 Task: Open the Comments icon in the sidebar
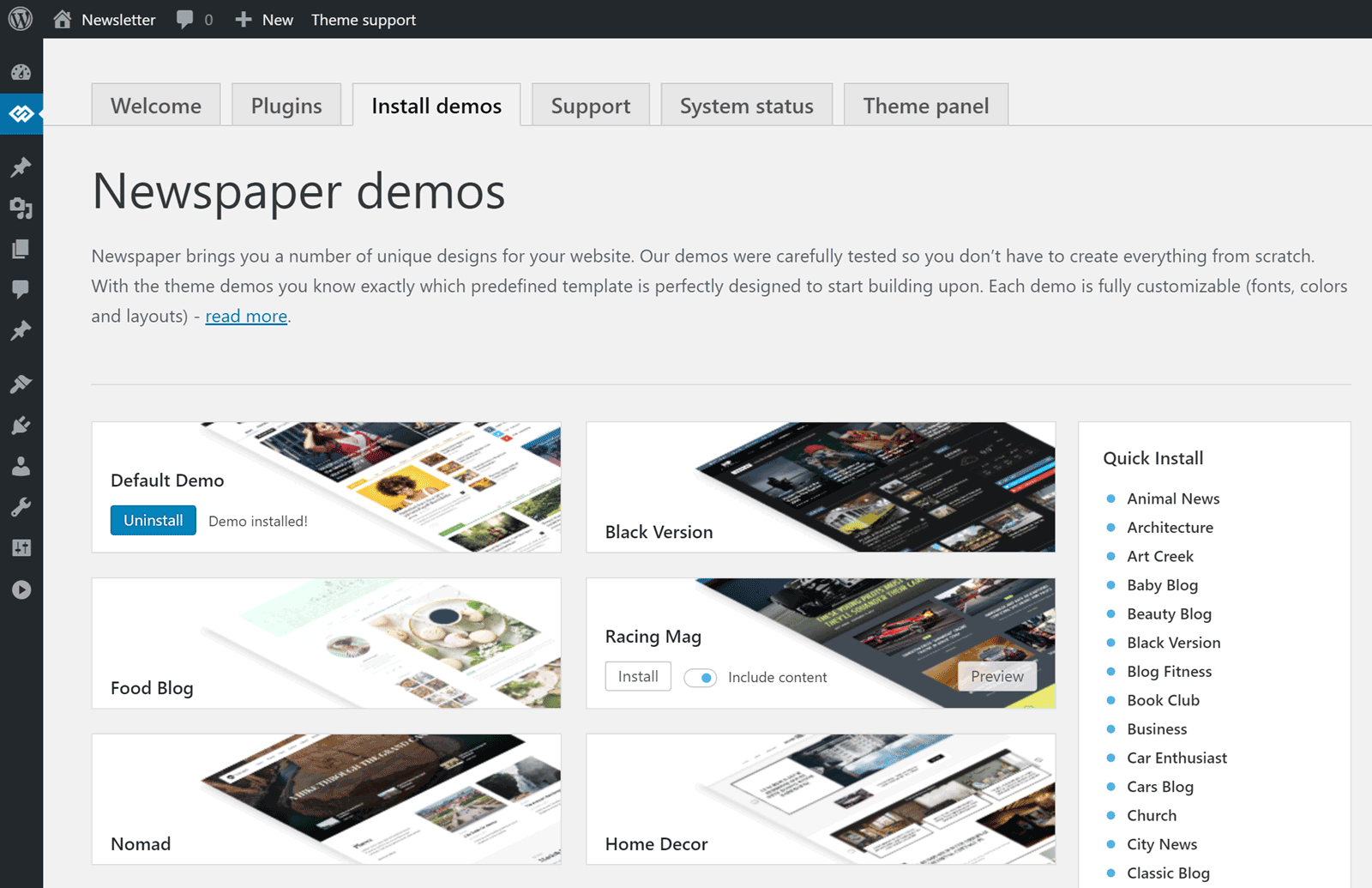21,289
